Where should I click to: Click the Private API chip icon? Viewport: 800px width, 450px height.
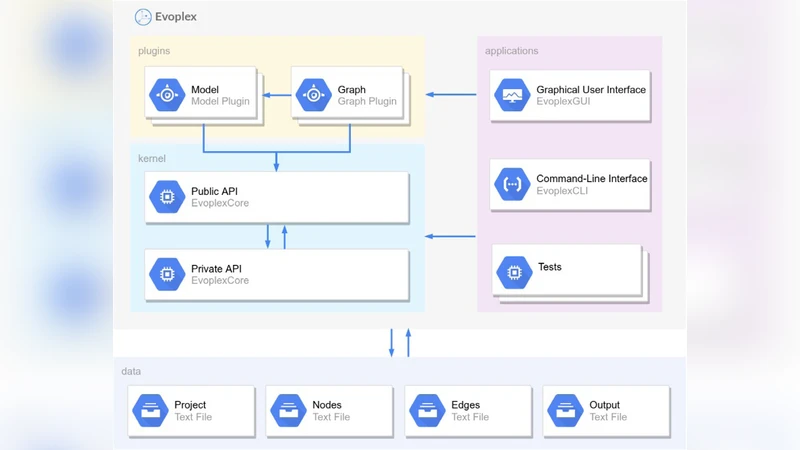pos(167,275)
